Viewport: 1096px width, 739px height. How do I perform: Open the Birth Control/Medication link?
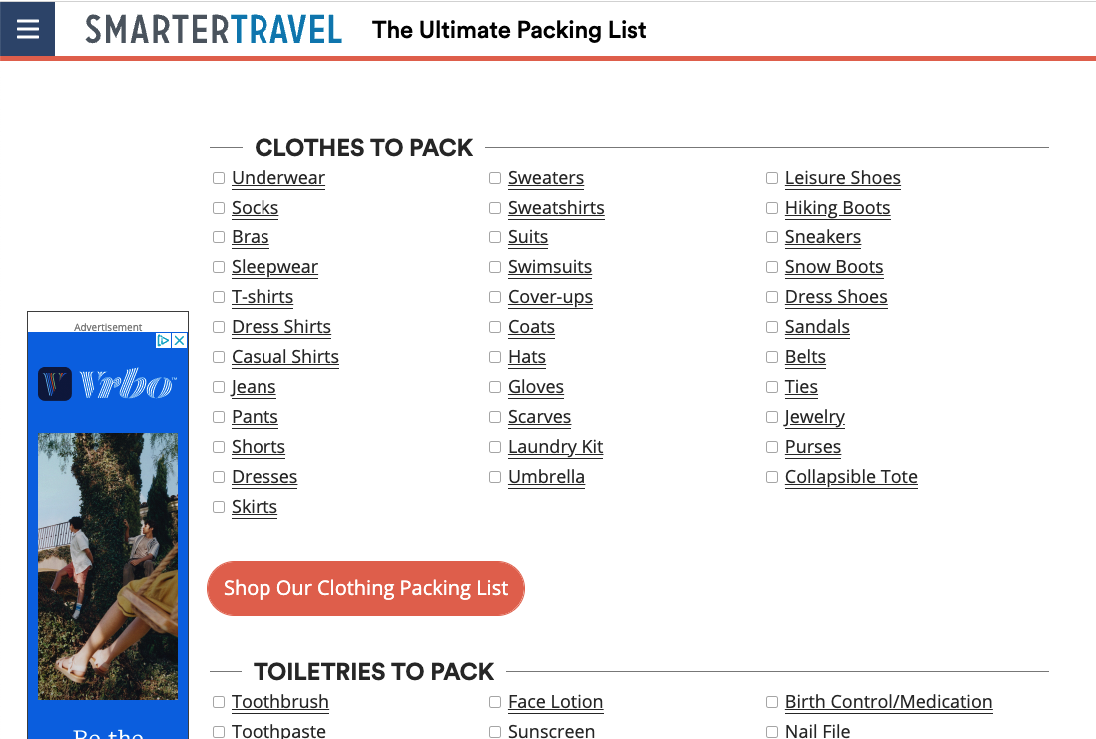coord(888,702)
